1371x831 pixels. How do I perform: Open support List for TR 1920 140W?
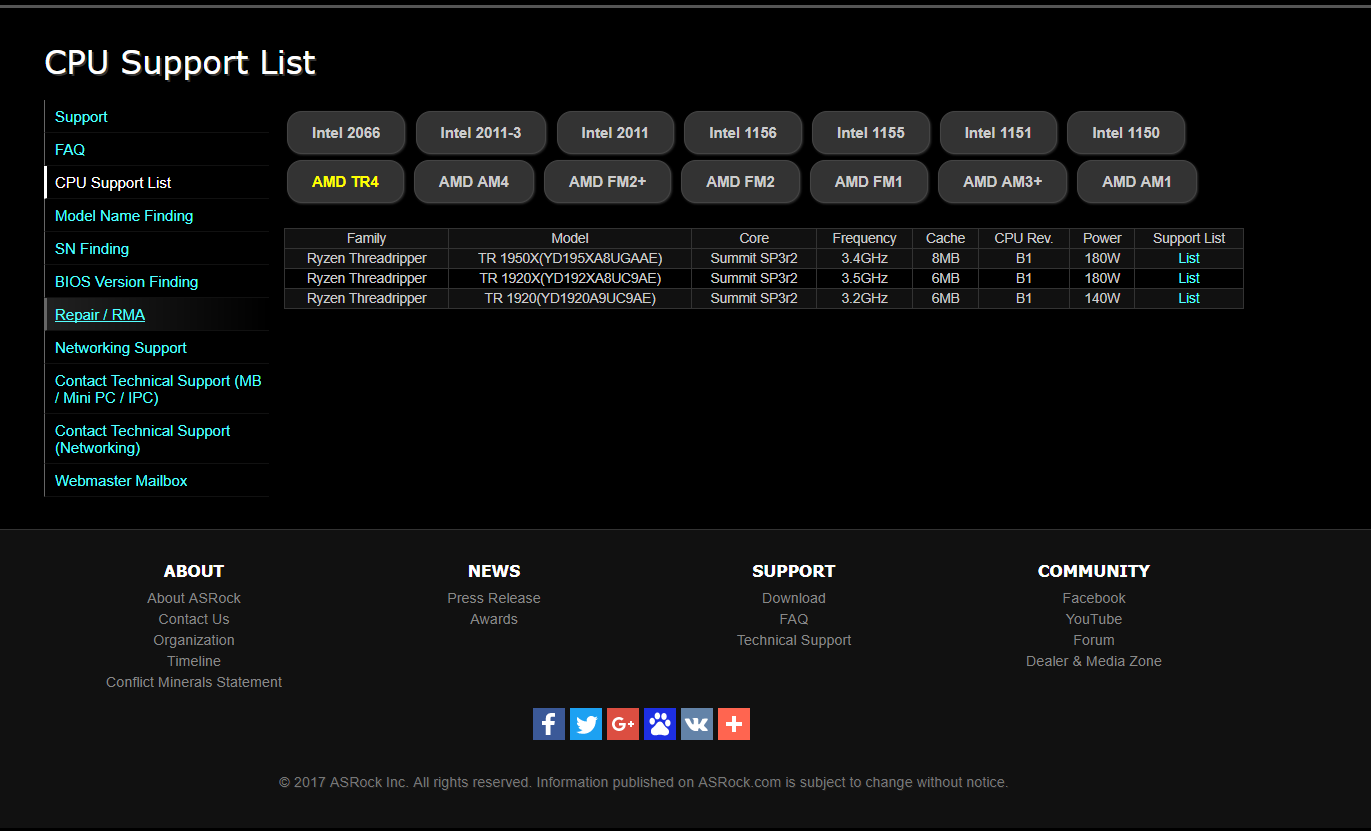pyautogui.click(x=1189, y=298)
